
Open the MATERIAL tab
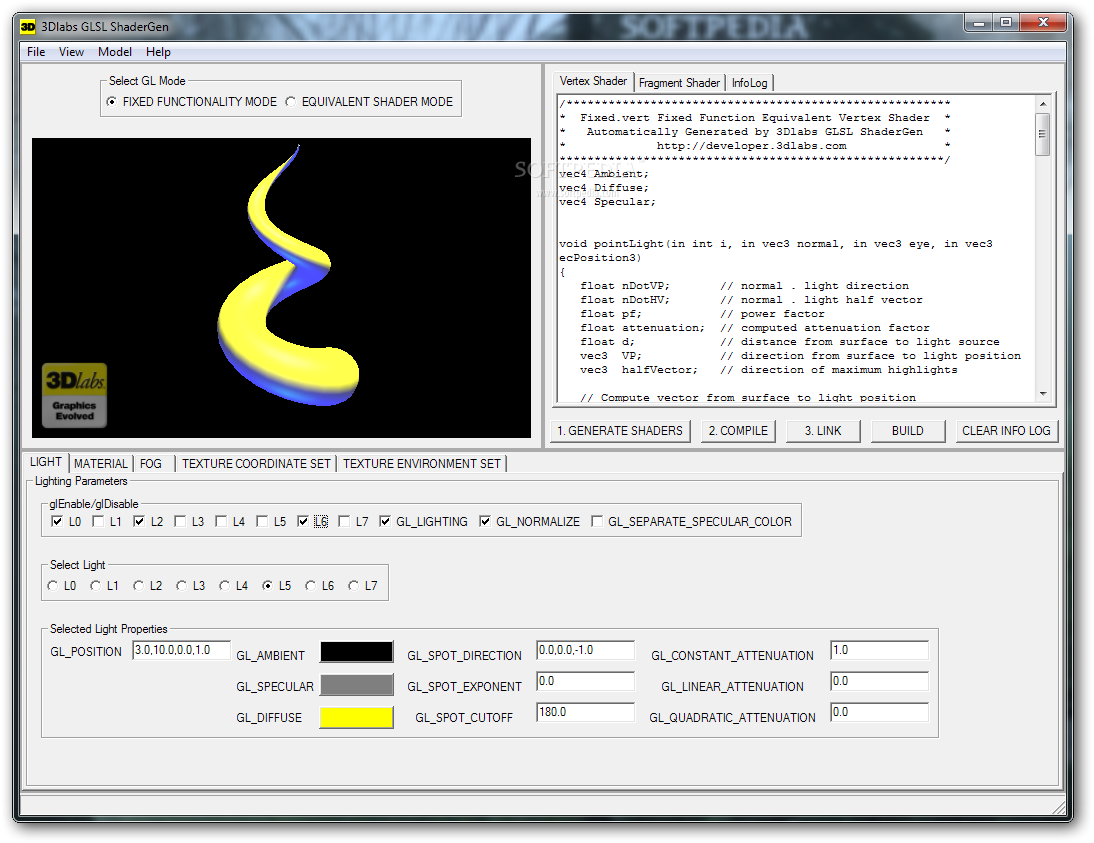point(100,463)
